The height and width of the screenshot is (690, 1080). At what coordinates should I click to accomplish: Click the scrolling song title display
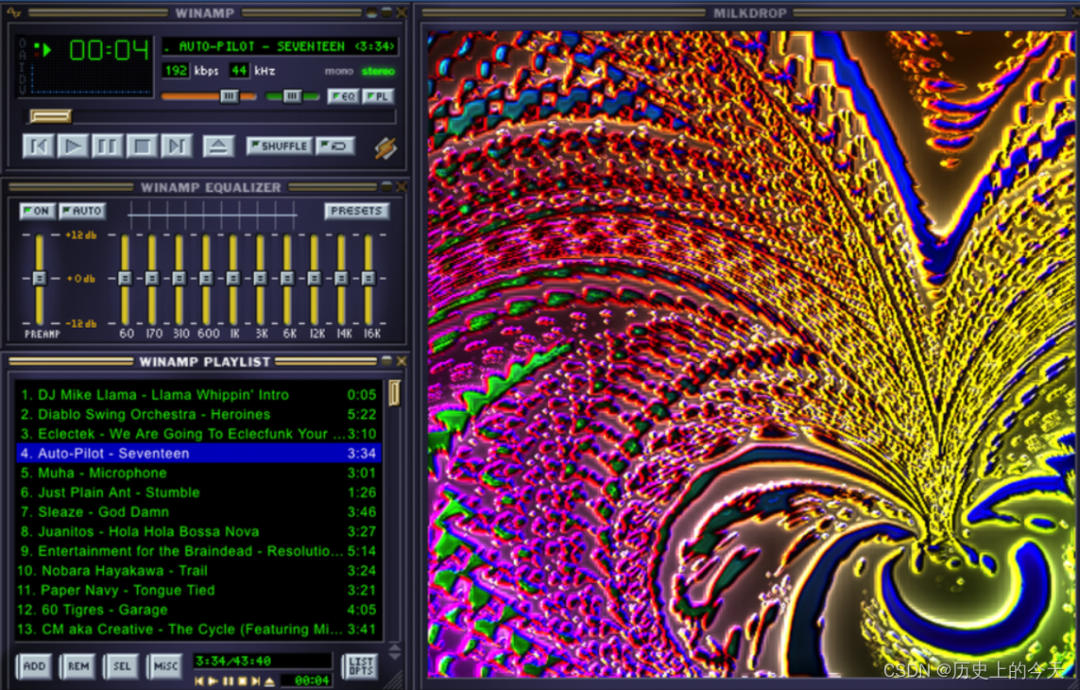(280, 46)
